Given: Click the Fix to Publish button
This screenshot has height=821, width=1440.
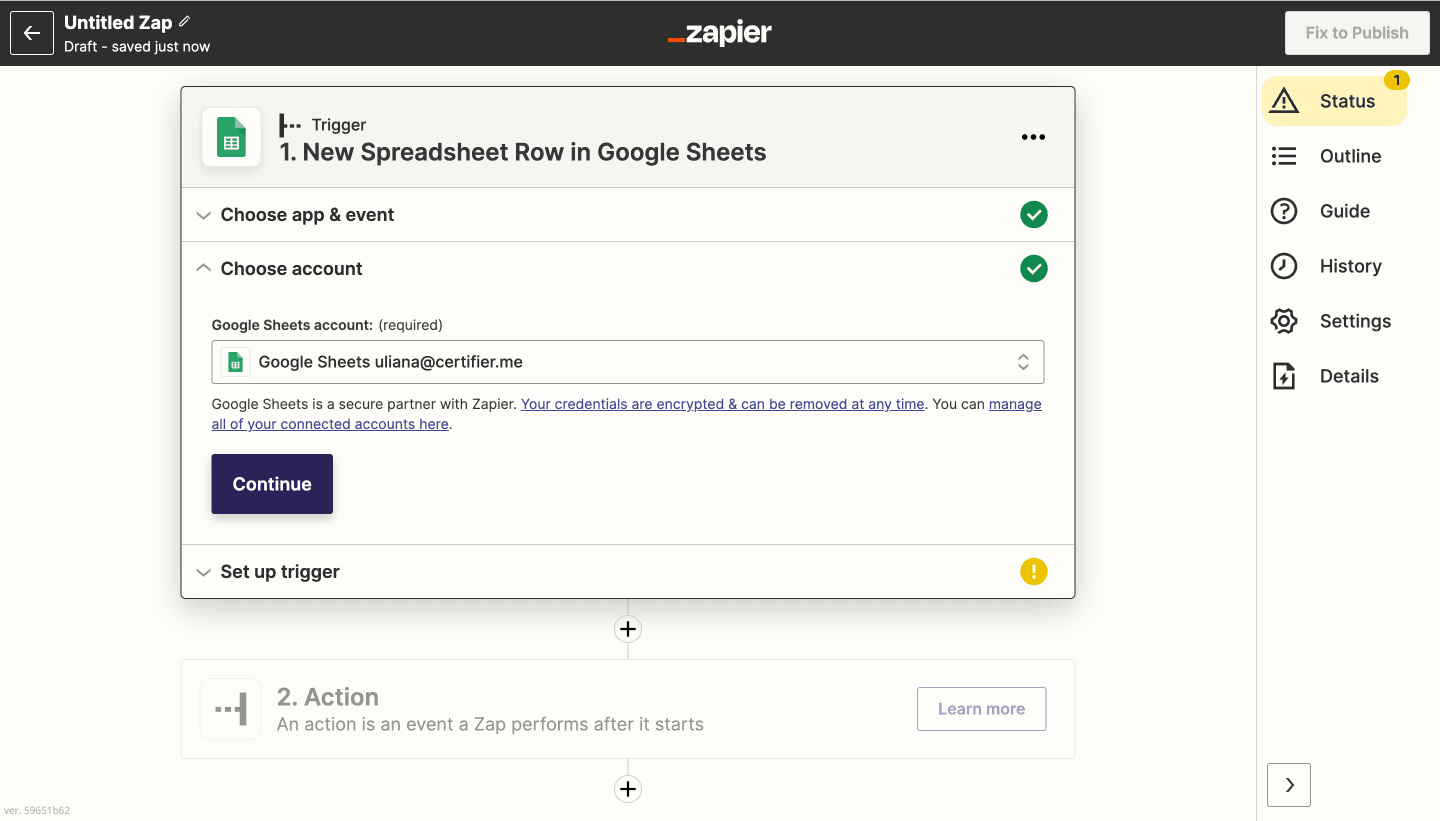Looking at the screenshot, I should [x=1356, y=33].
